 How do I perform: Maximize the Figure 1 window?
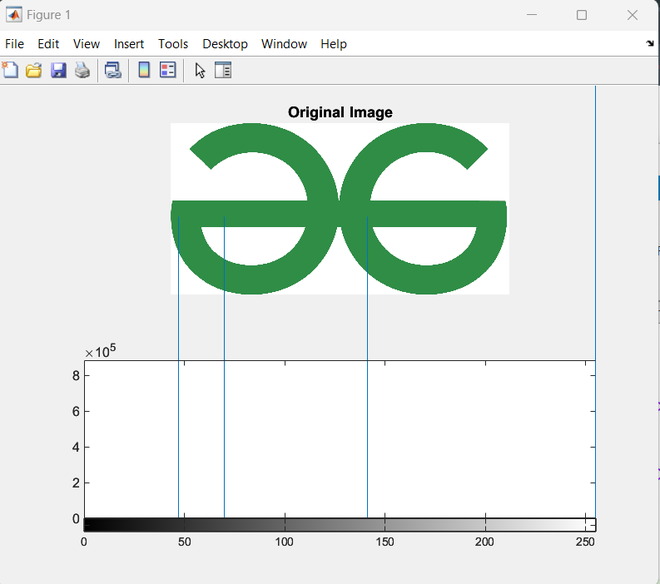pyautogui.click(x=581, y=15)
